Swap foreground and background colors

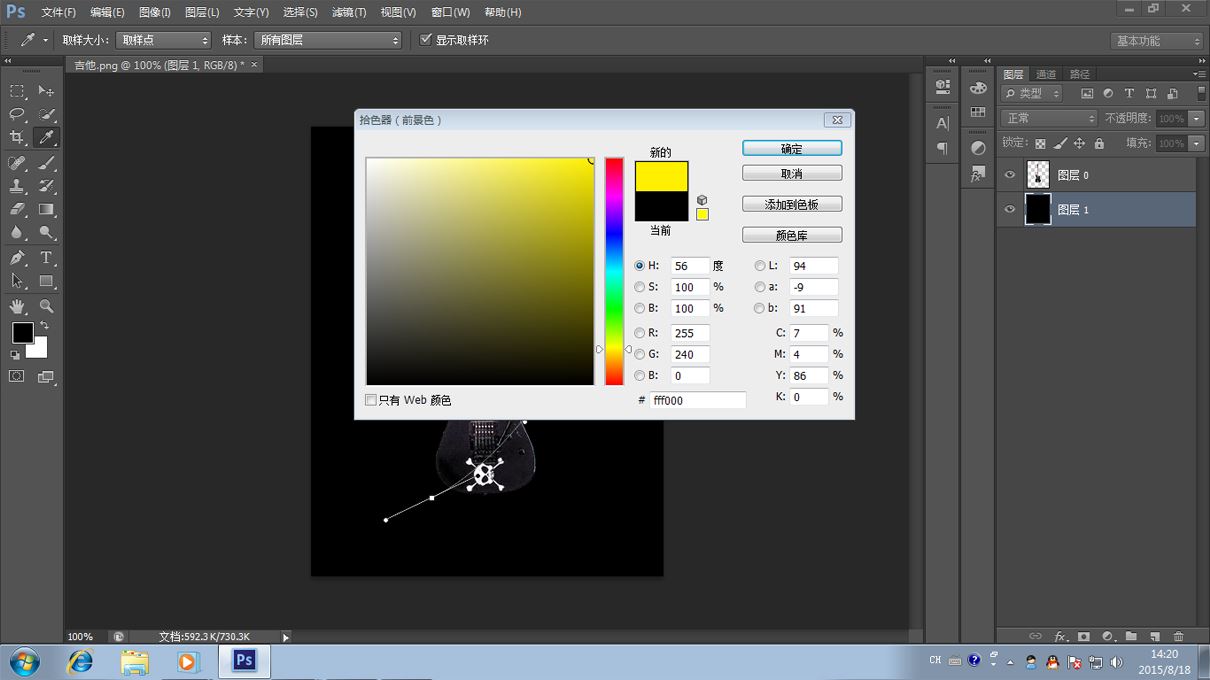tap(44, 326)
